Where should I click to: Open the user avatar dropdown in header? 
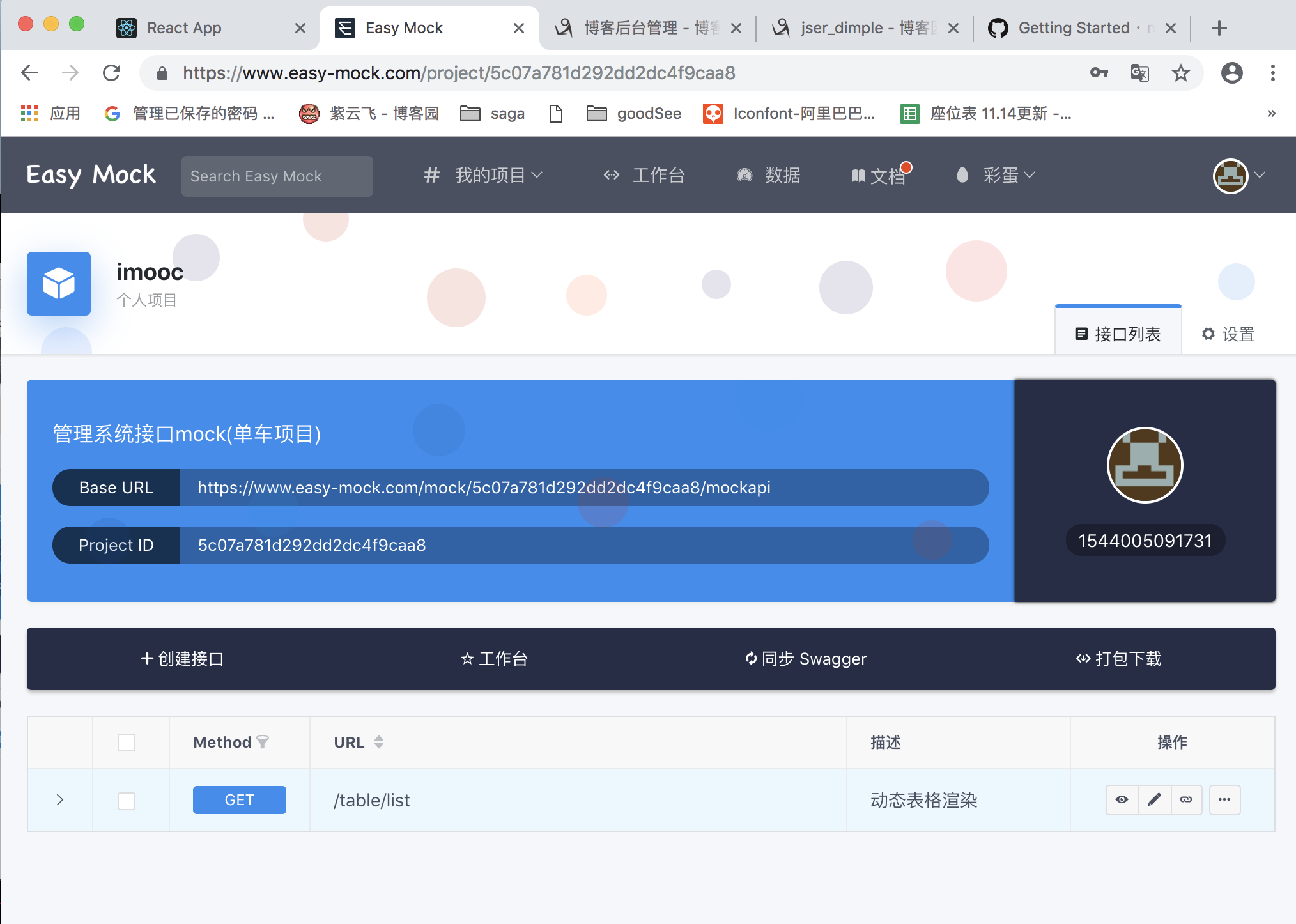[1238, 176]
